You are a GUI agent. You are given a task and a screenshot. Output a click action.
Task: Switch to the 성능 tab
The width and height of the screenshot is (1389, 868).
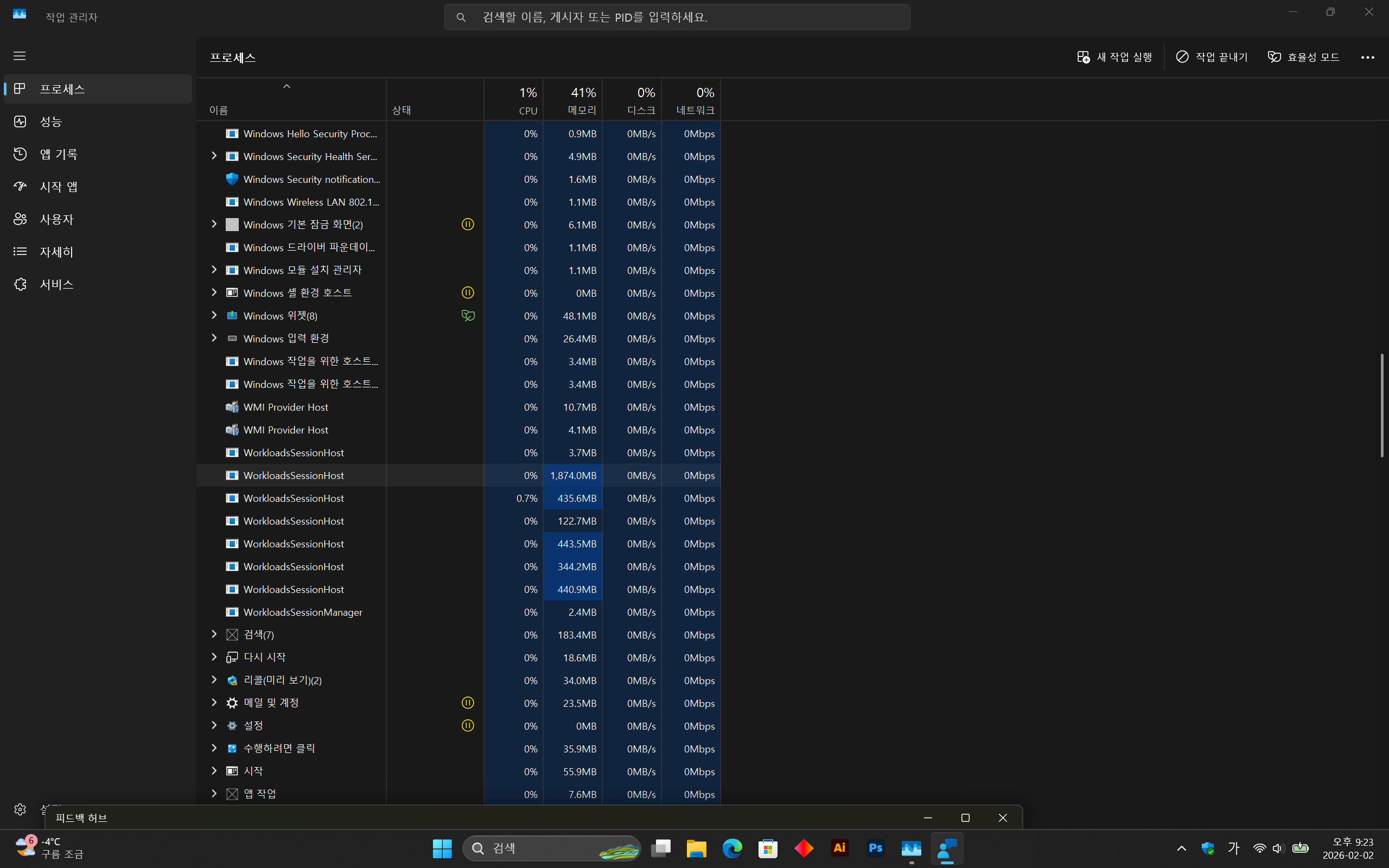(98, 122)
